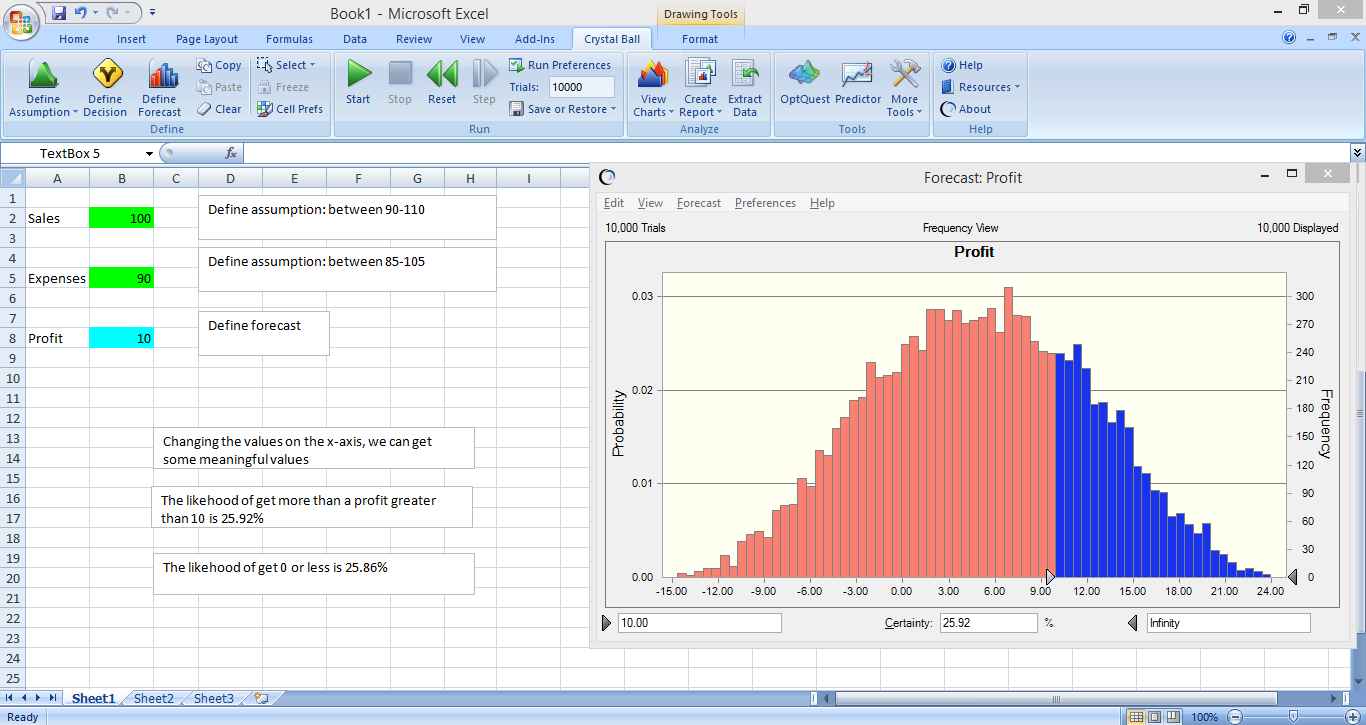Open the Predictor tool
1366x725 pixels.
point(857,87)
